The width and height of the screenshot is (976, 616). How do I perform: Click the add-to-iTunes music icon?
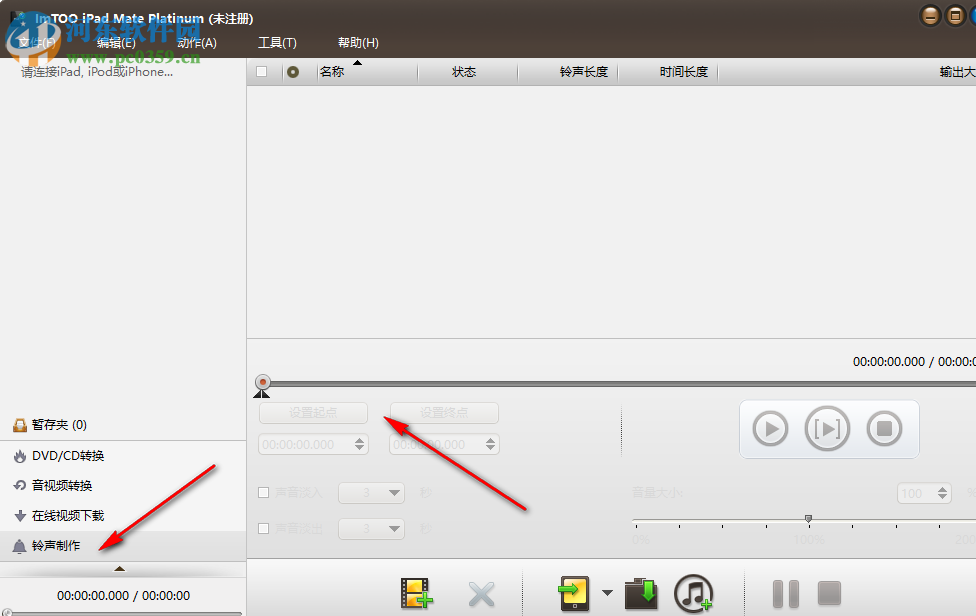pyautogui.click(x=694, y=592)
